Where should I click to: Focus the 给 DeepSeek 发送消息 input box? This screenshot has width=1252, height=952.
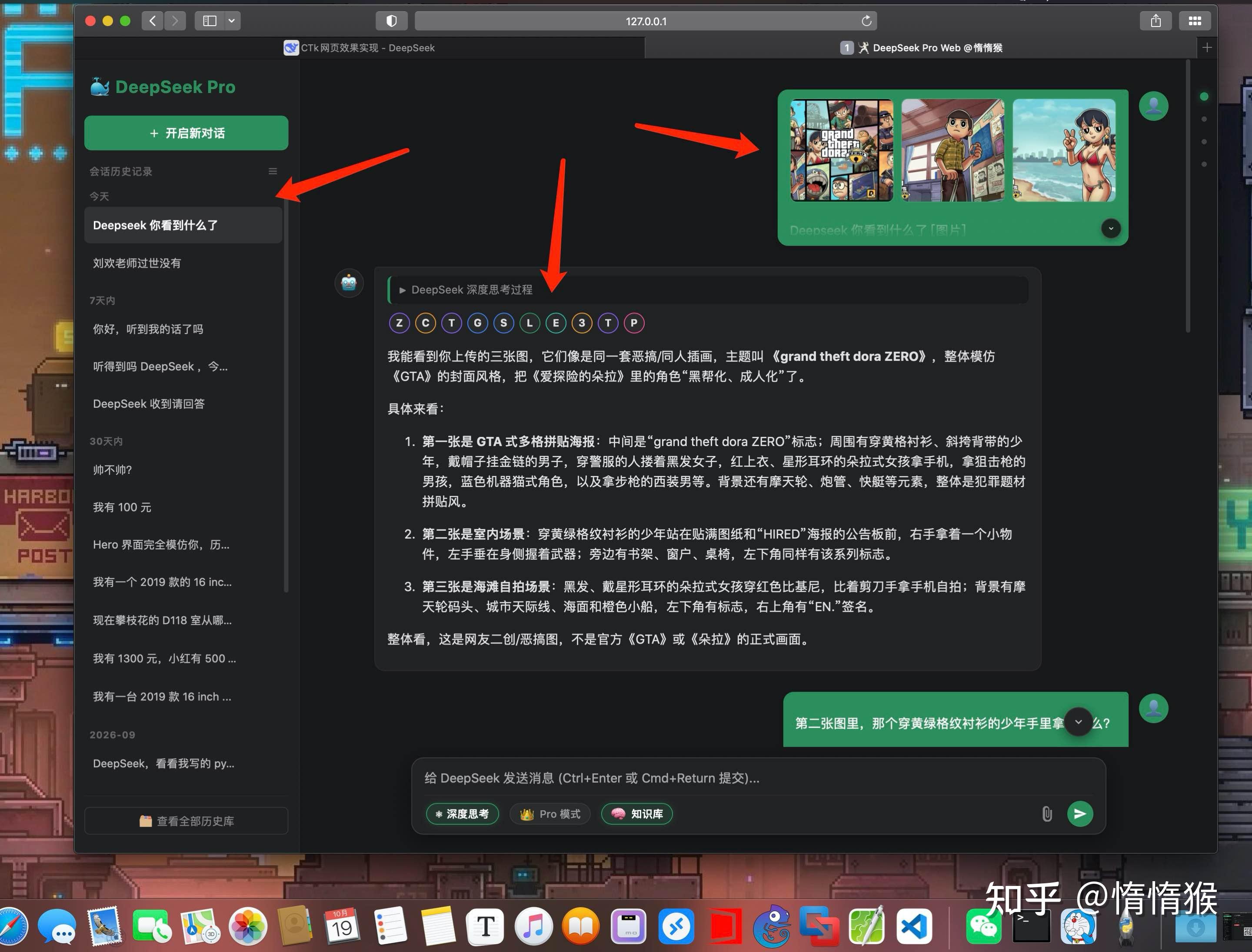click(x=758, y=778)
